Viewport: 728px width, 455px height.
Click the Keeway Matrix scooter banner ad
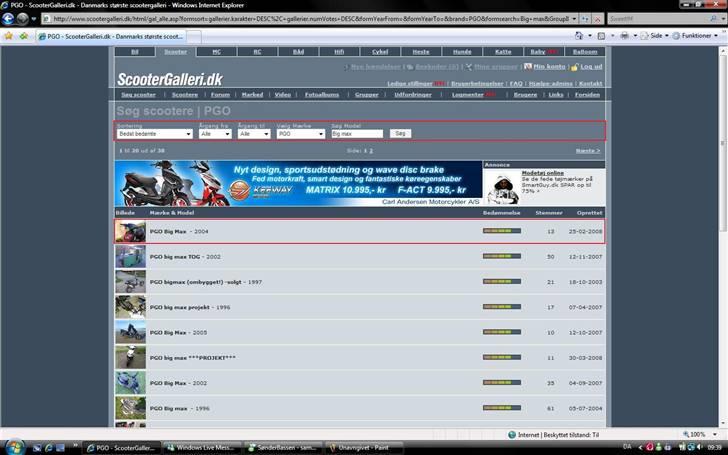[298, 183]
